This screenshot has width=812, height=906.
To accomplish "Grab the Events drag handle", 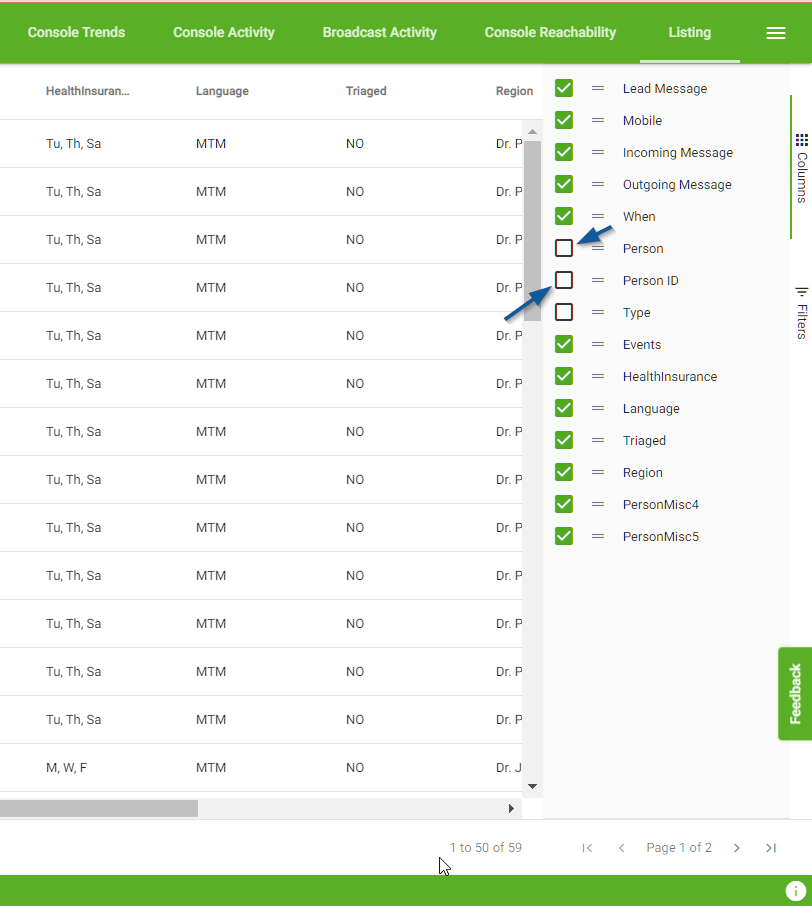I will (x=598, y=344).
